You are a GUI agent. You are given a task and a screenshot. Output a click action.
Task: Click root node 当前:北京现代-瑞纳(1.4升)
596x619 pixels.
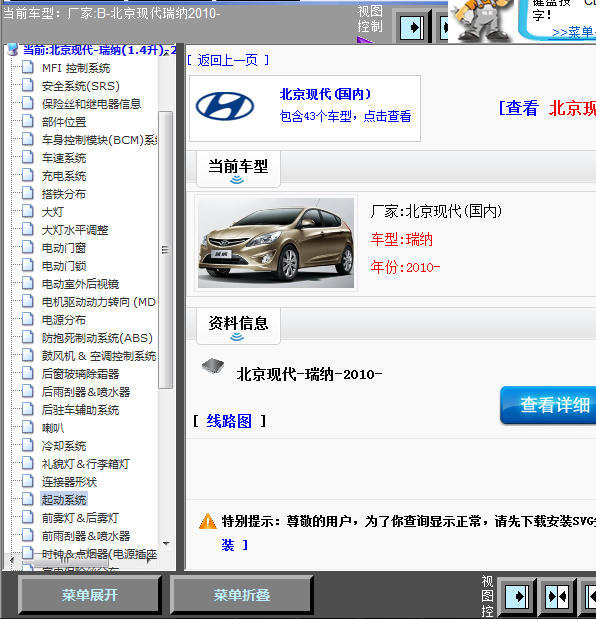[x=99, y=50]
